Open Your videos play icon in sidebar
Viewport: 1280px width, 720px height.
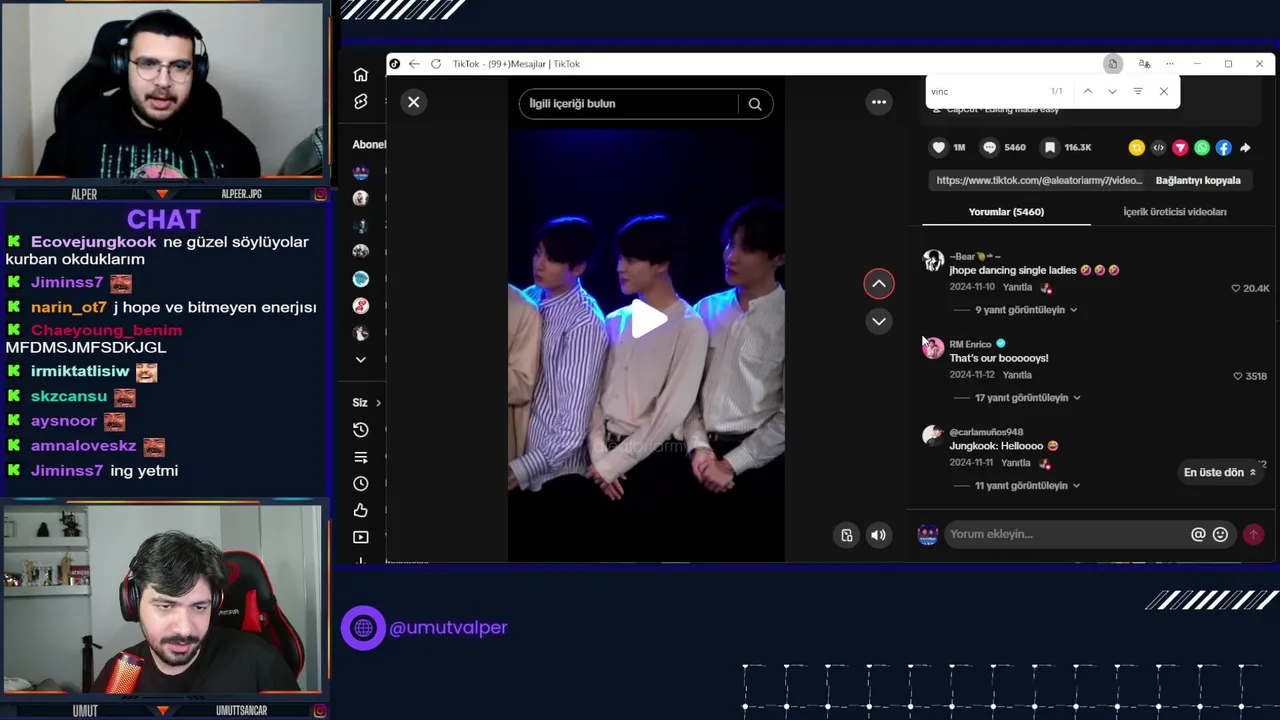click(x=361, y=538)
